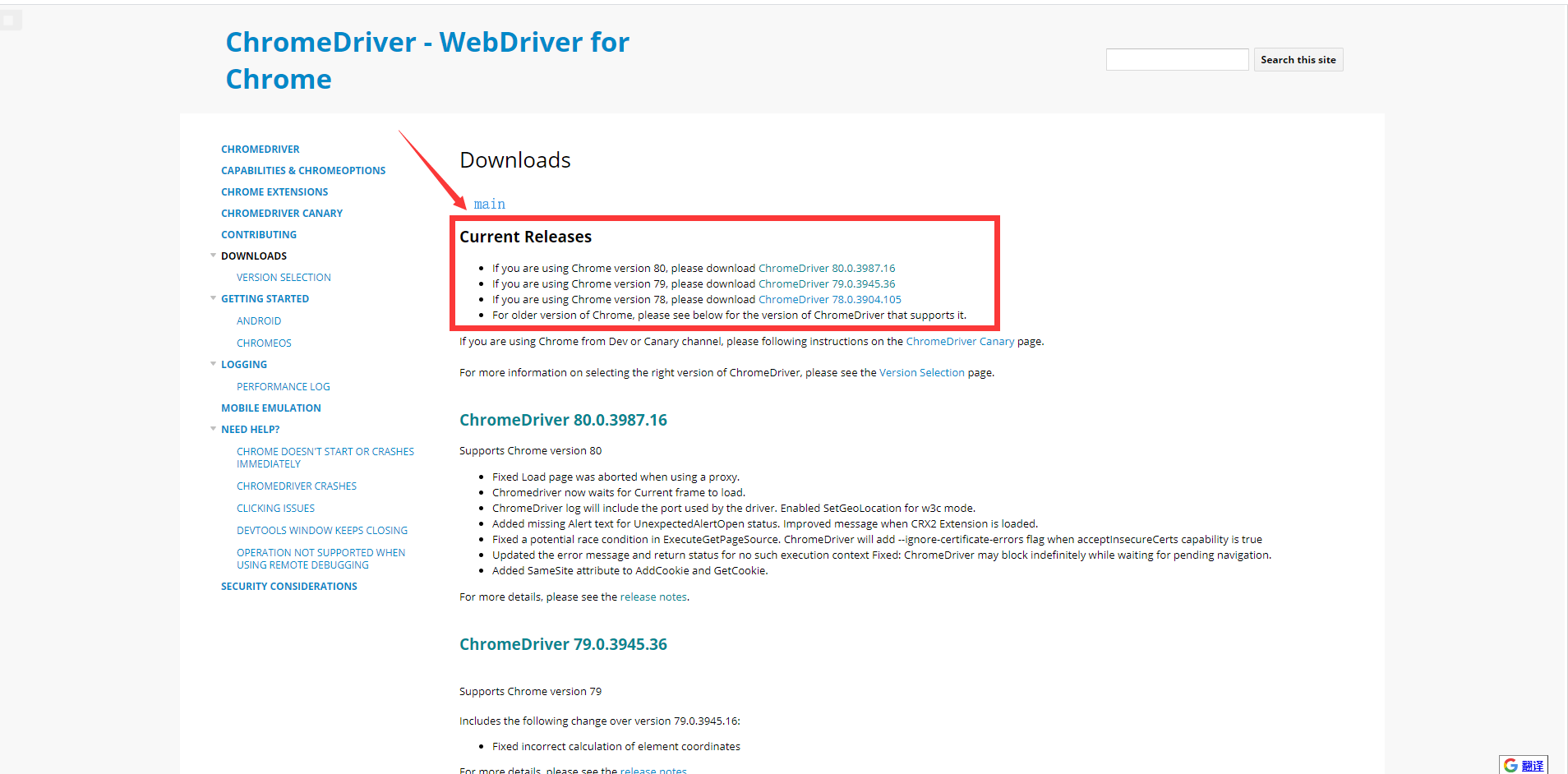
Task: Download ChromeDriver 79.0.3945.36 from Current Releases
Action: (827, 283)
